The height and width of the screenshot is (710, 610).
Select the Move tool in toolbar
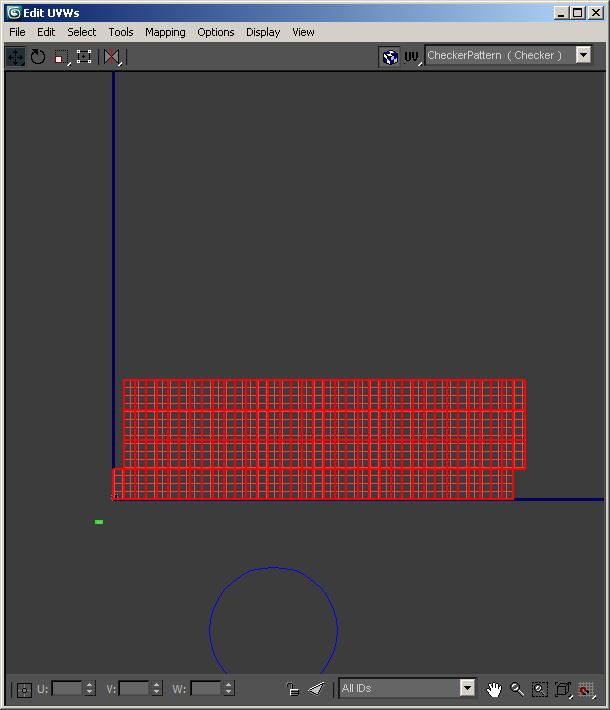[16, 57]
